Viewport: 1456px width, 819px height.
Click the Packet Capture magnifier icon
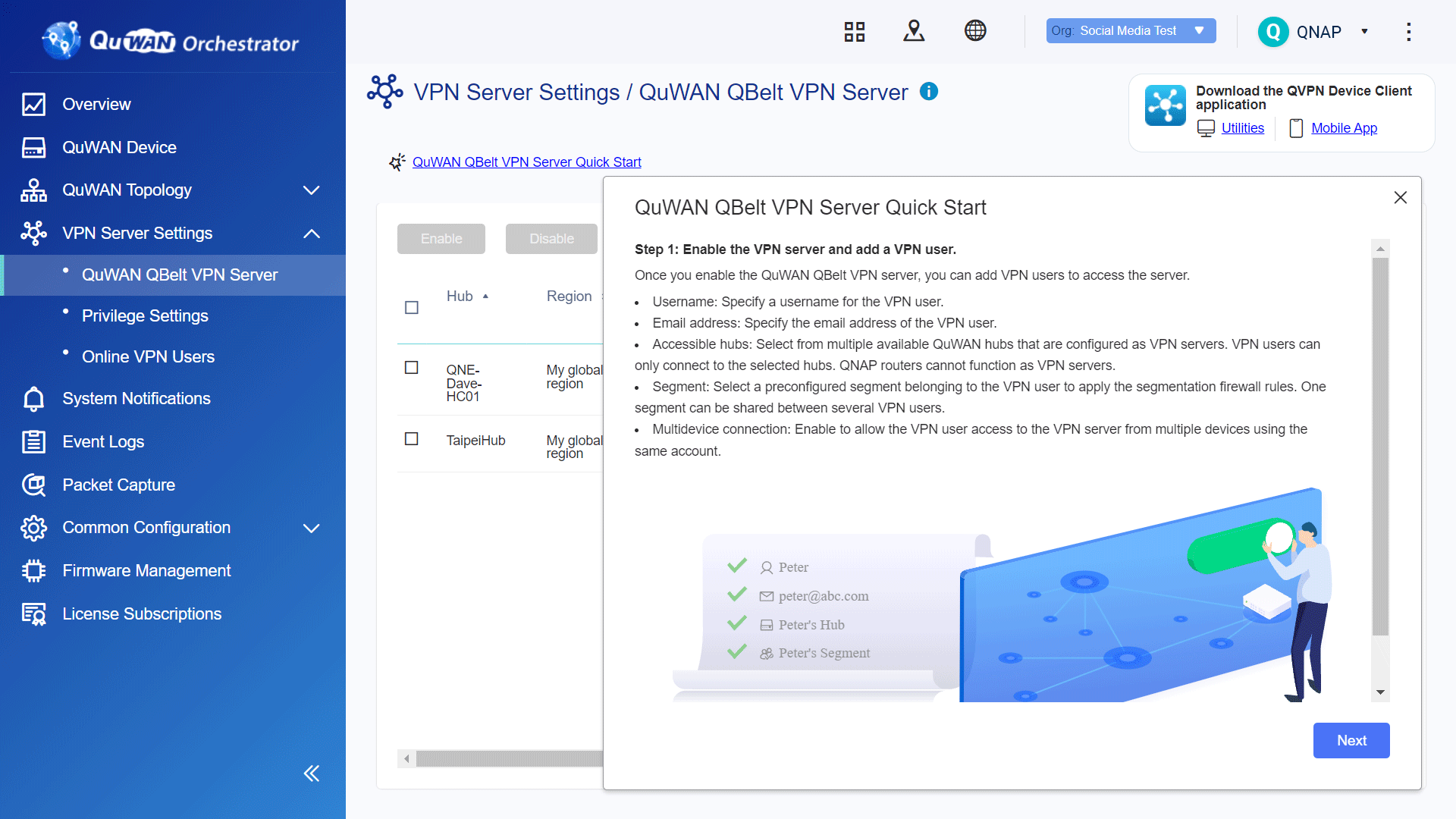tap(33, 485)
